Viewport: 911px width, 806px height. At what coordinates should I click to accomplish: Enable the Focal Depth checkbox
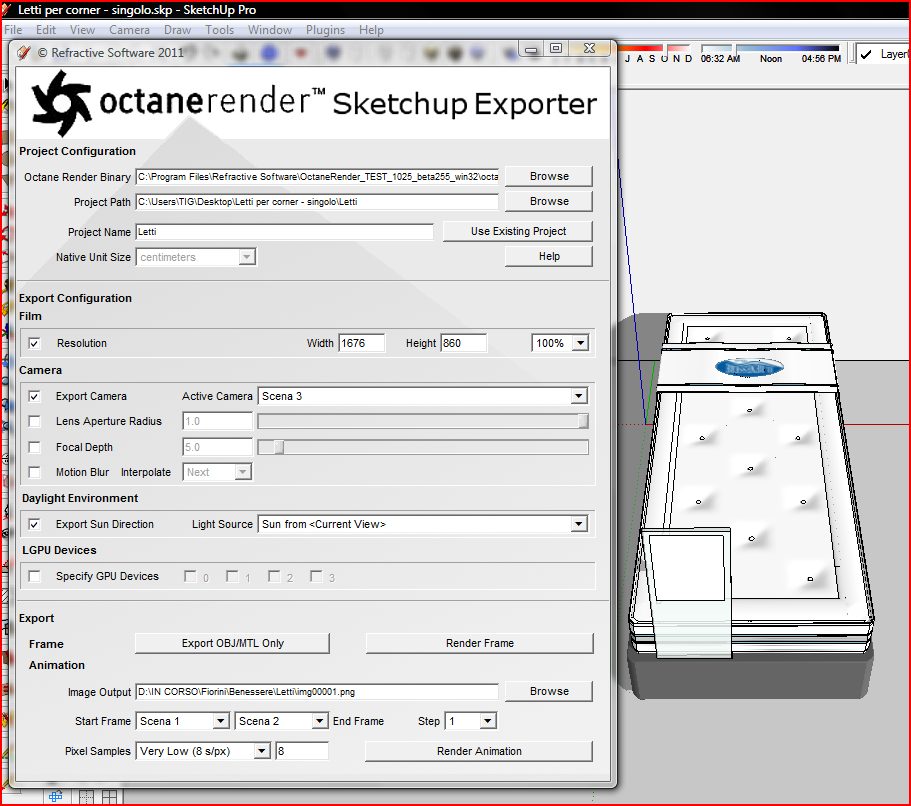pos(34,447)
